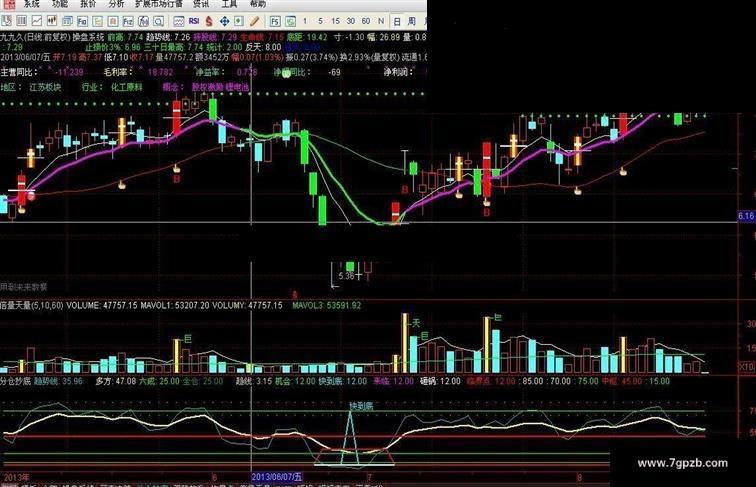
Task: Click the red dollar sign icon
Action: (x=209, y=21)
